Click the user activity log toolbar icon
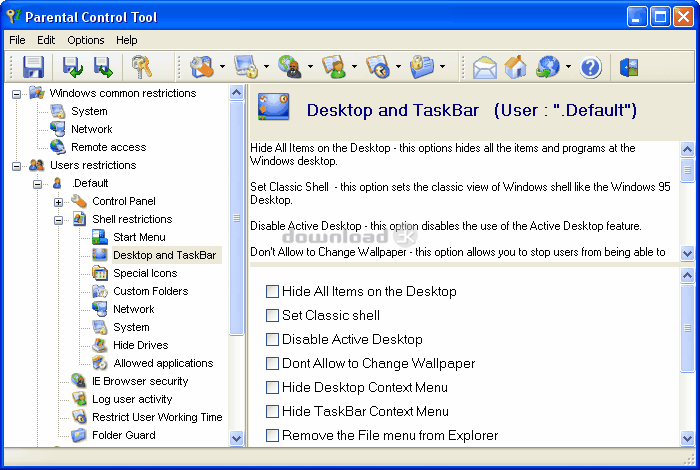The width and height of the screenshot is (700, 470). [334, 67]
